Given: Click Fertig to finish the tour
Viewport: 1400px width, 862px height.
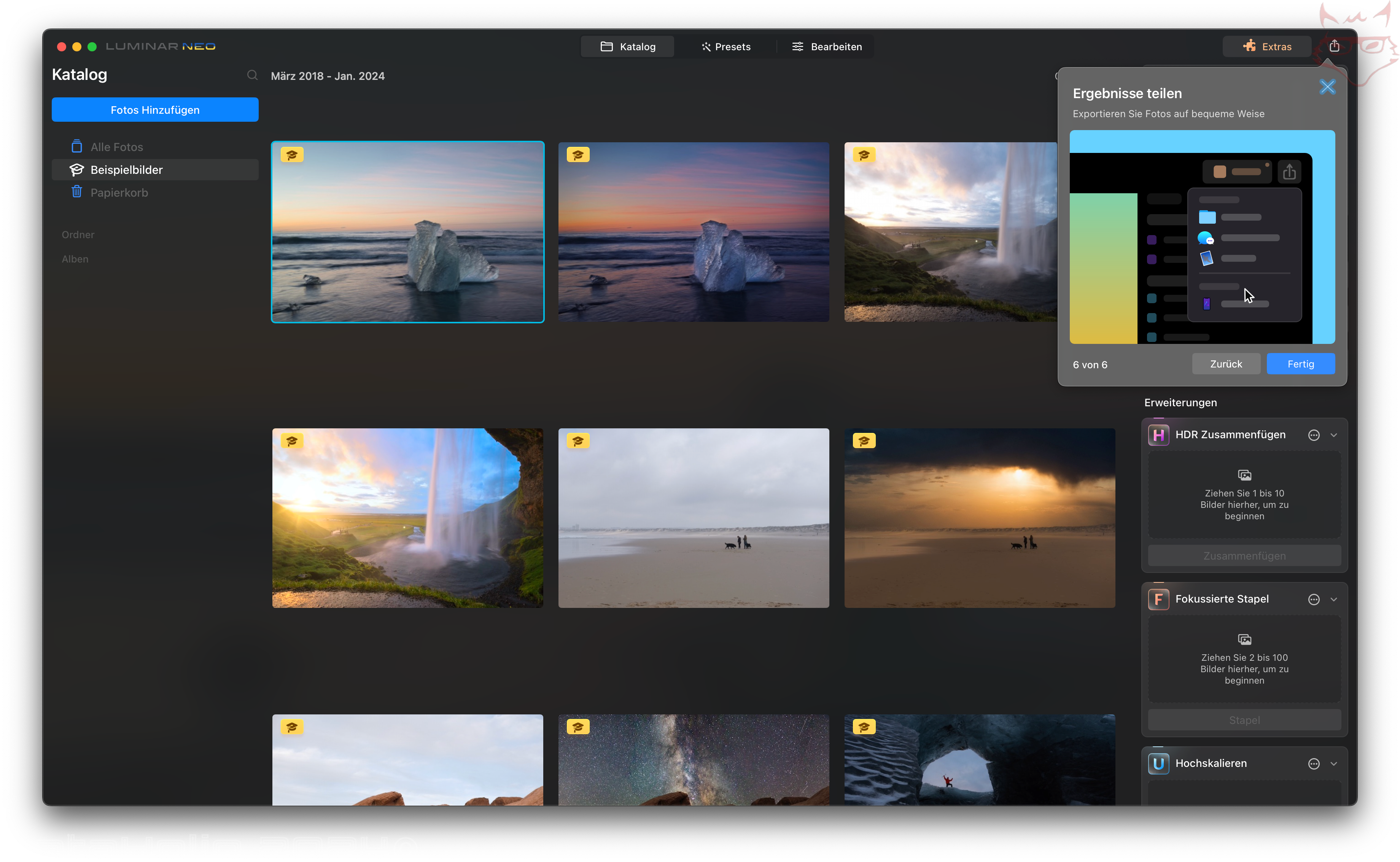Looking at the screenshot, I should tap(1300, 364).
